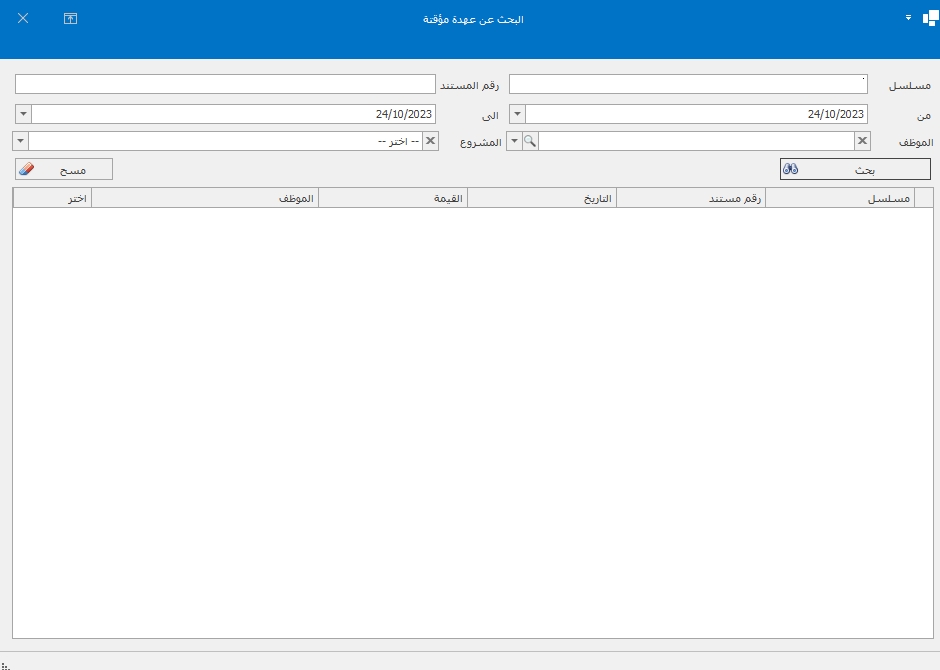Clear the project (المشروع) selection with X
Screen dimensions: 940x670
[430, 142]
